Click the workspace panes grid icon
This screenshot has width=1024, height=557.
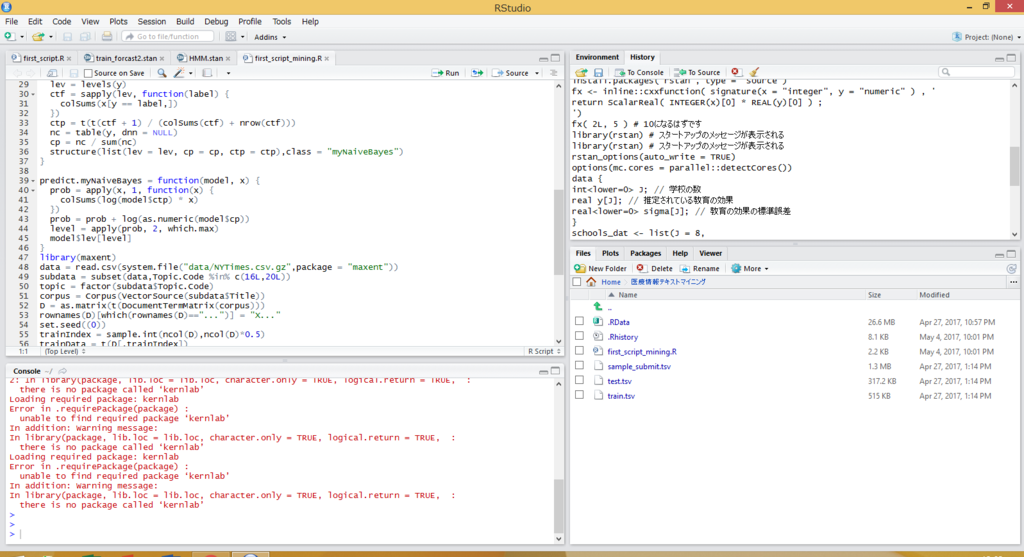(231, 37)
